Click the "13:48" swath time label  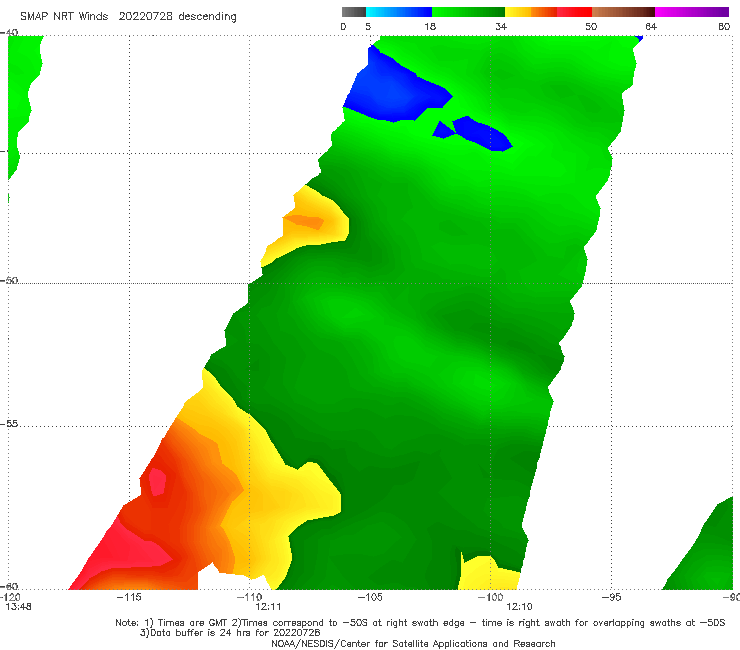point(18,607)
